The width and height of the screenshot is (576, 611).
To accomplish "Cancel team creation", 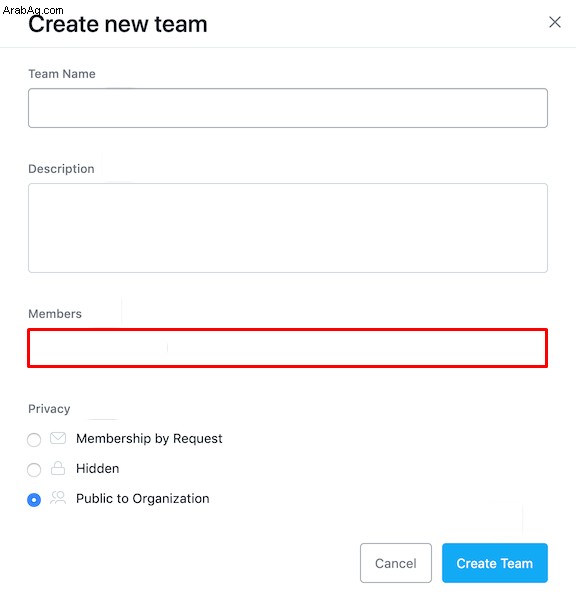I will point(396,563).
